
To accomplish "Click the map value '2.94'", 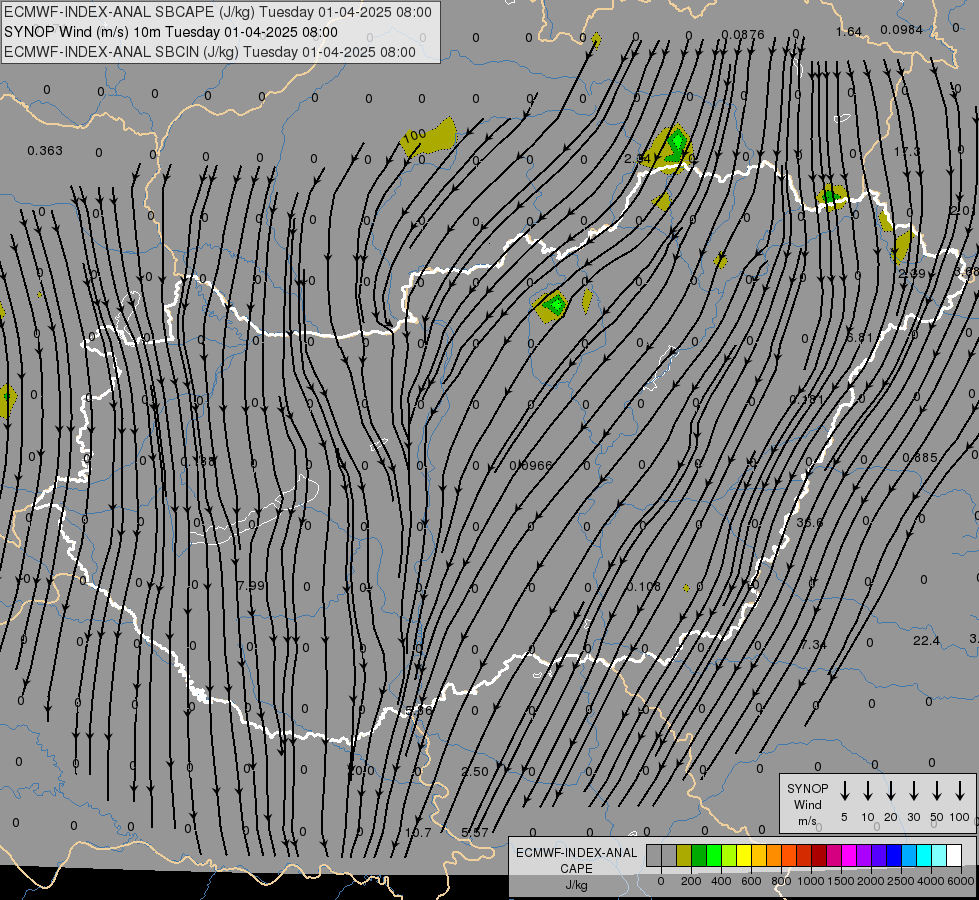I will 637,159.
